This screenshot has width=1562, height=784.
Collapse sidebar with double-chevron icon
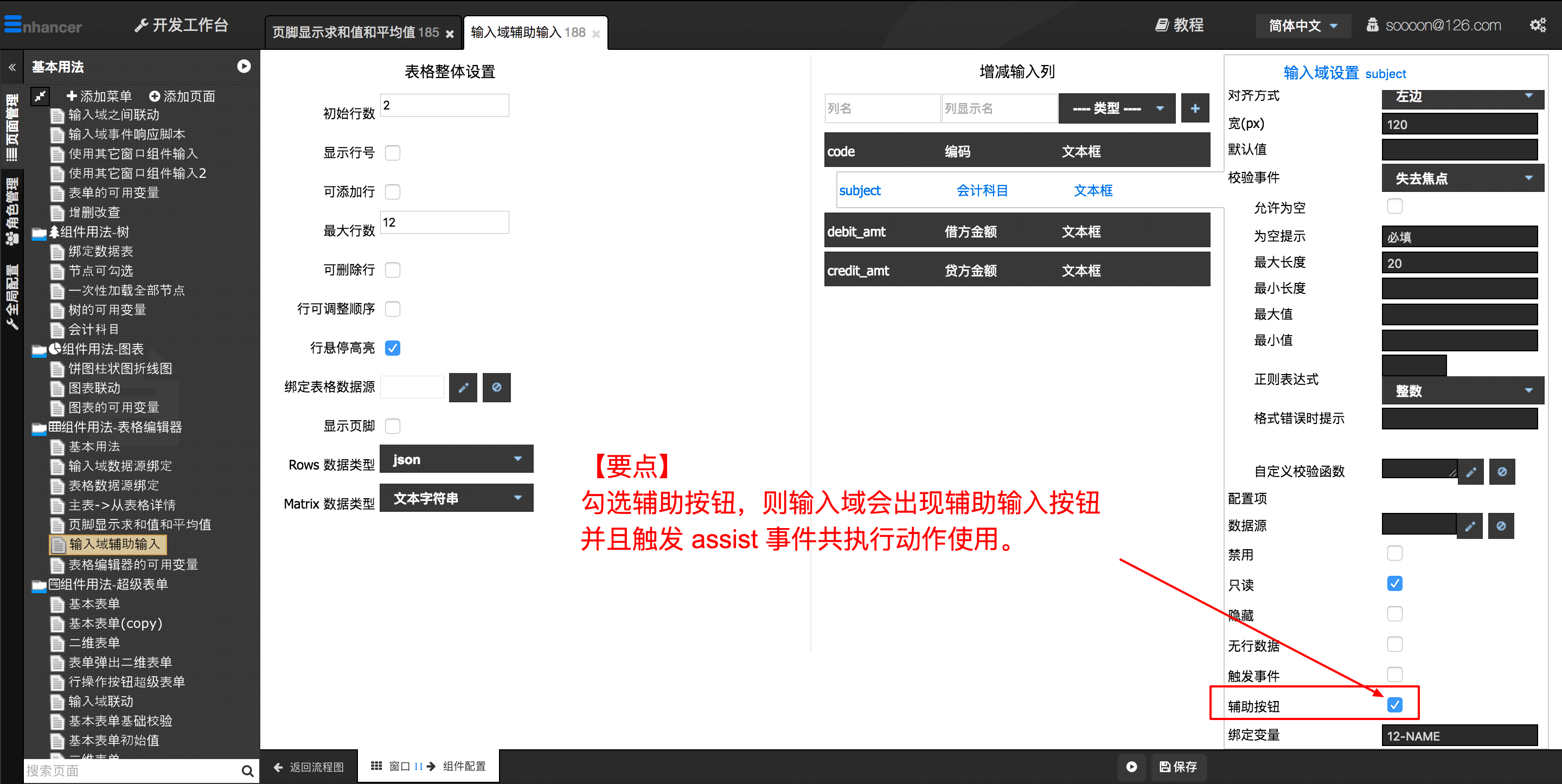(12, 67)
